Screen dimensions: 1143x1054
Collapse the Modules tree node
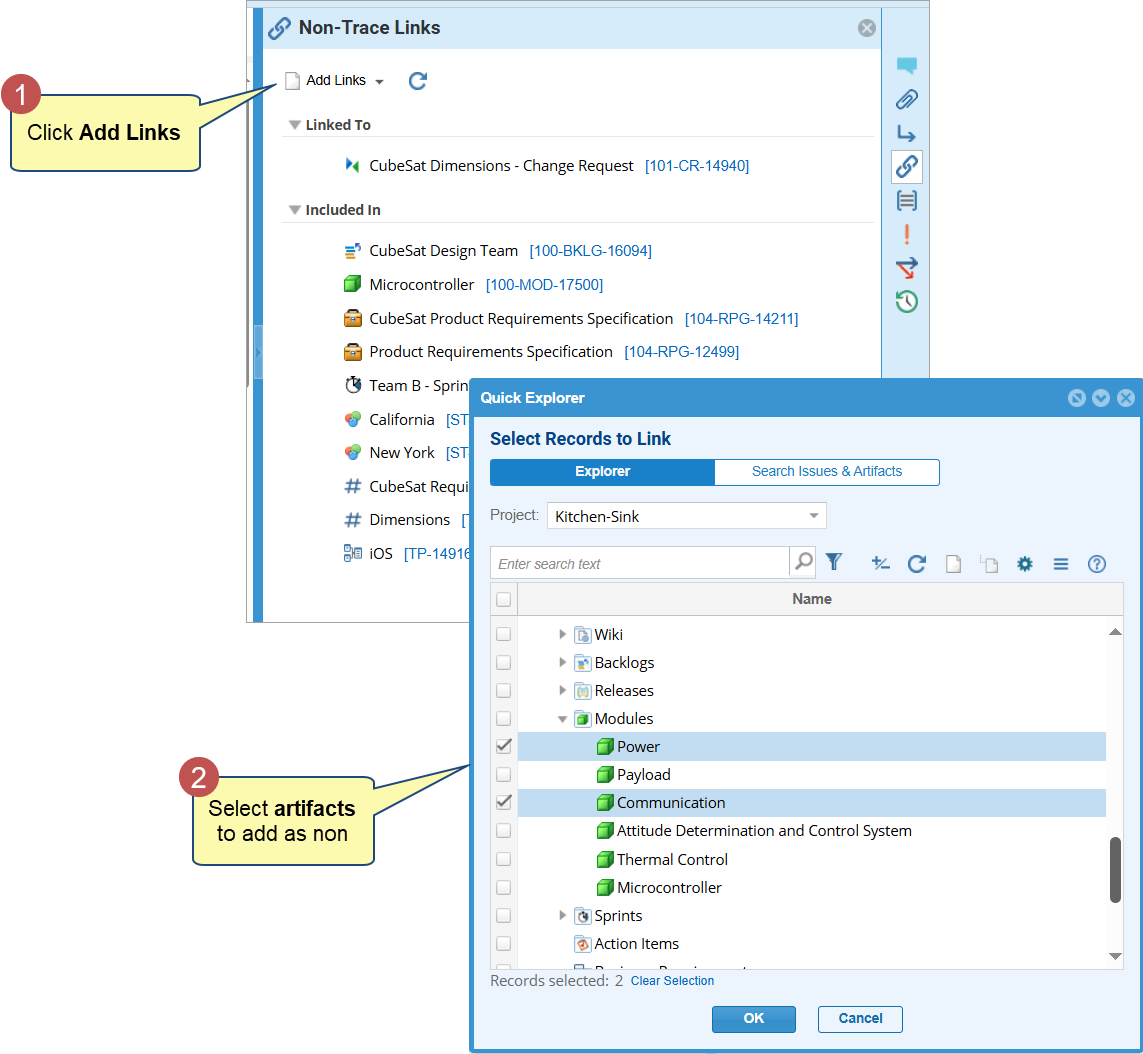pos(563,719)
